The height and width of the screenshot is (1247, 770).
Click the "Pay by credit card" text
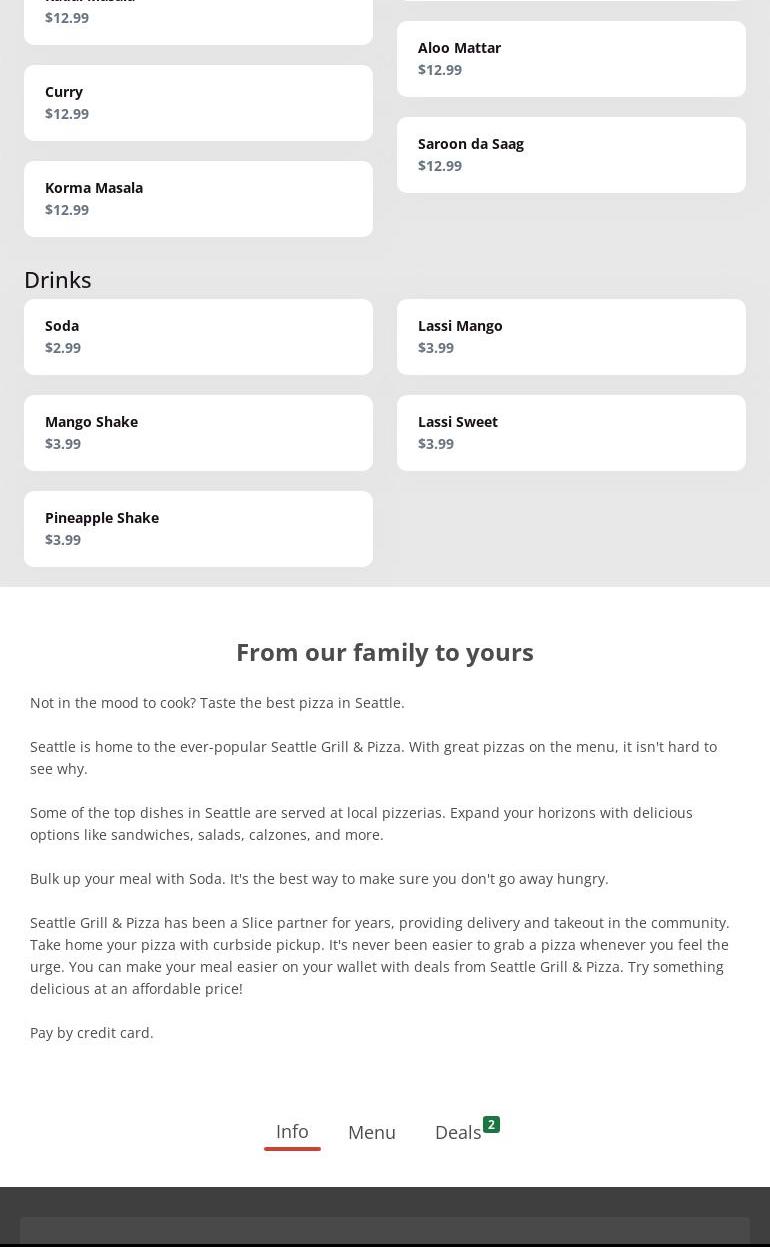coord(92,1033)
